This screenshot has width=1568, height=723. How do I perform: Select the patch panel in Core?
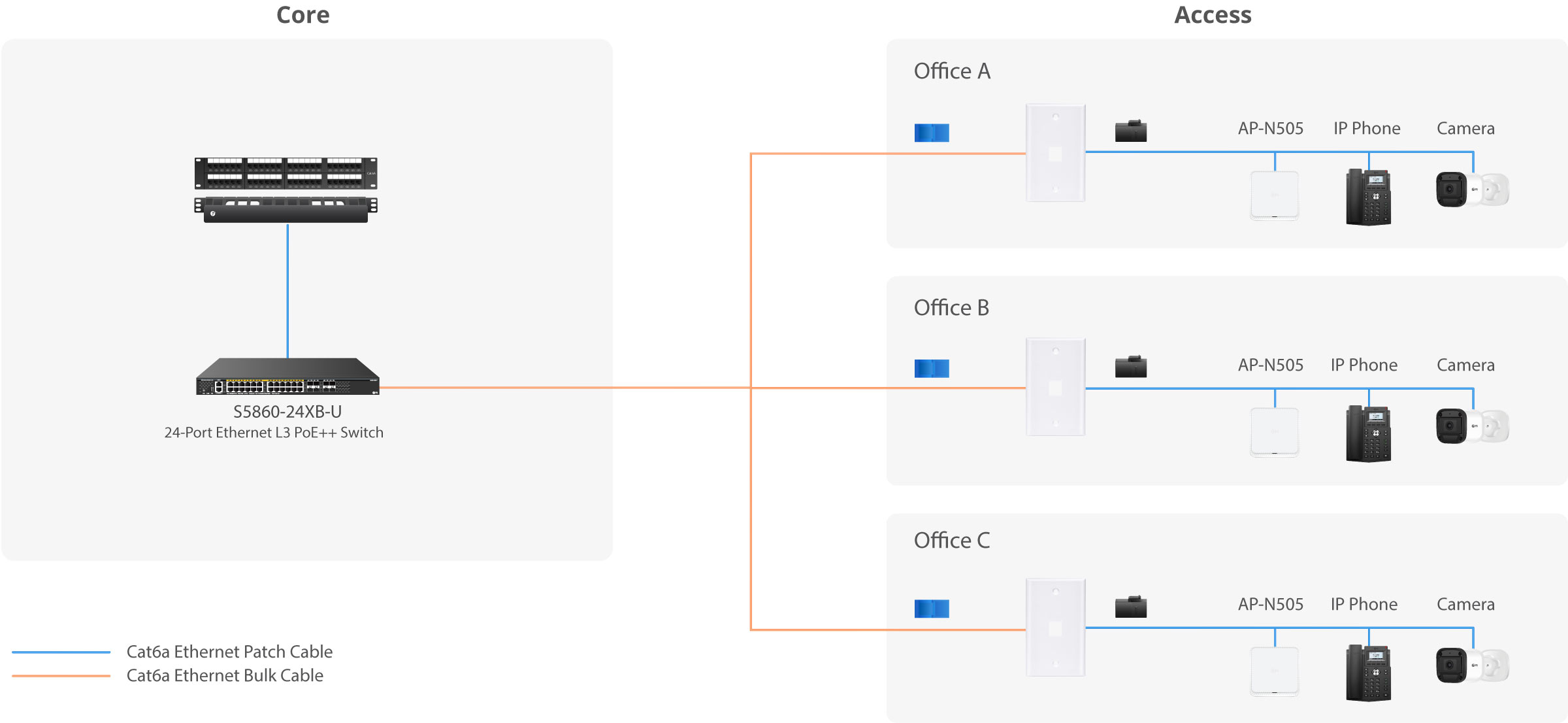[x=286, y=173]
